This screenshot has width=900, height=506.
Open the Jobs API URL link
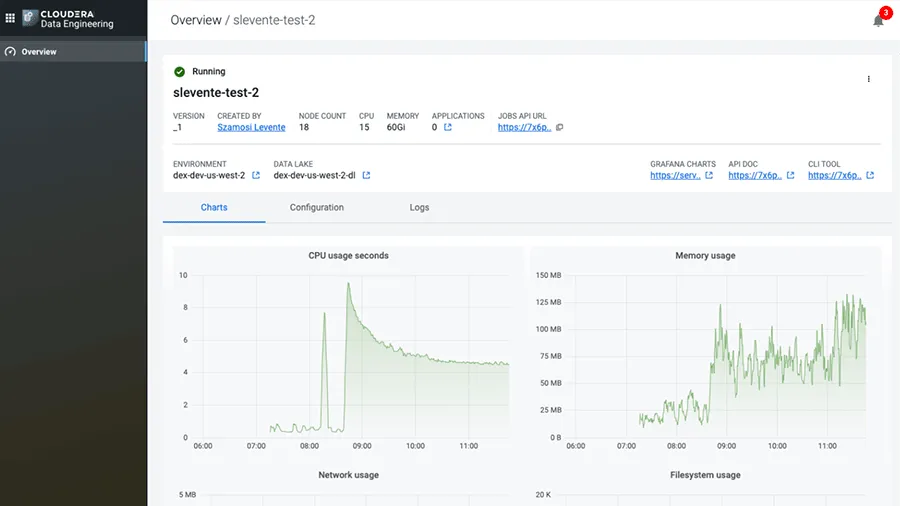[524, 128]
